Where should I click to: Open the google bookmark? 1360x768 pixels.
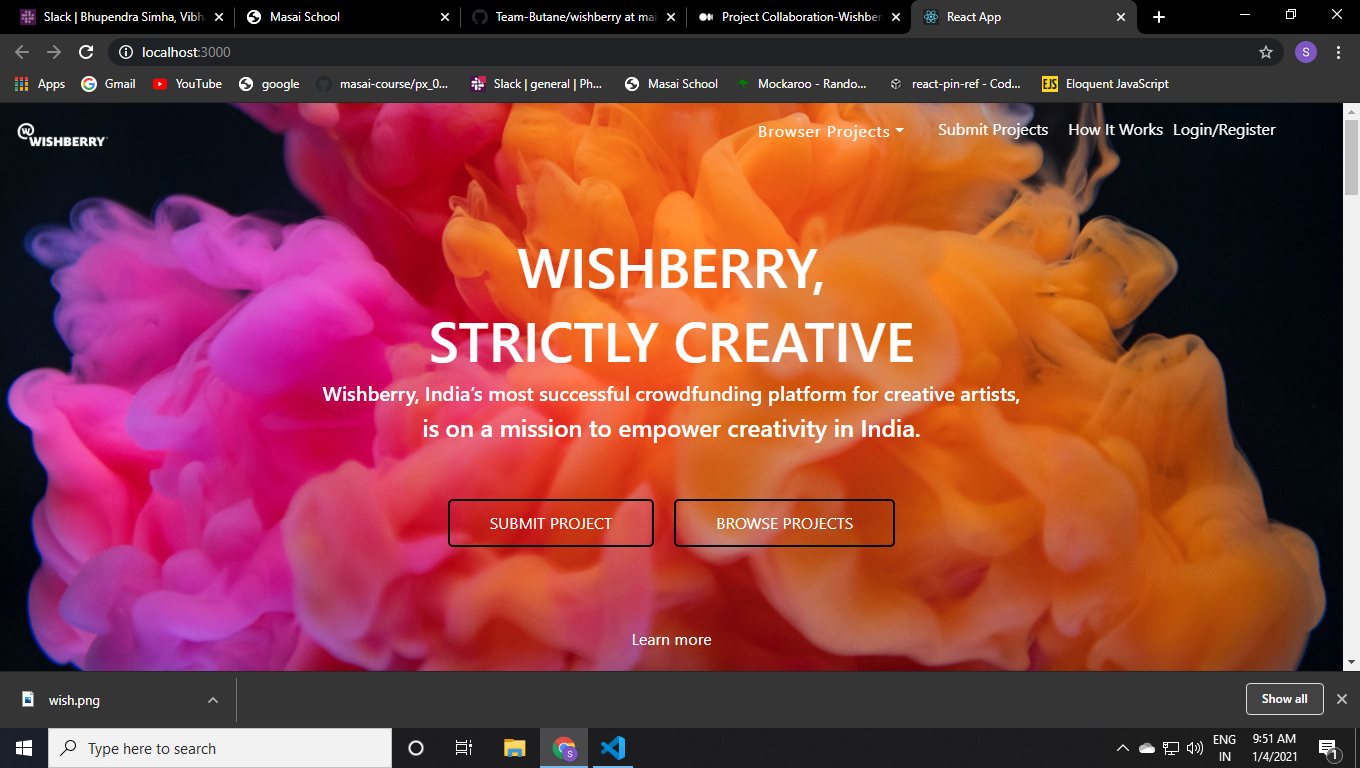click(269, 84)
